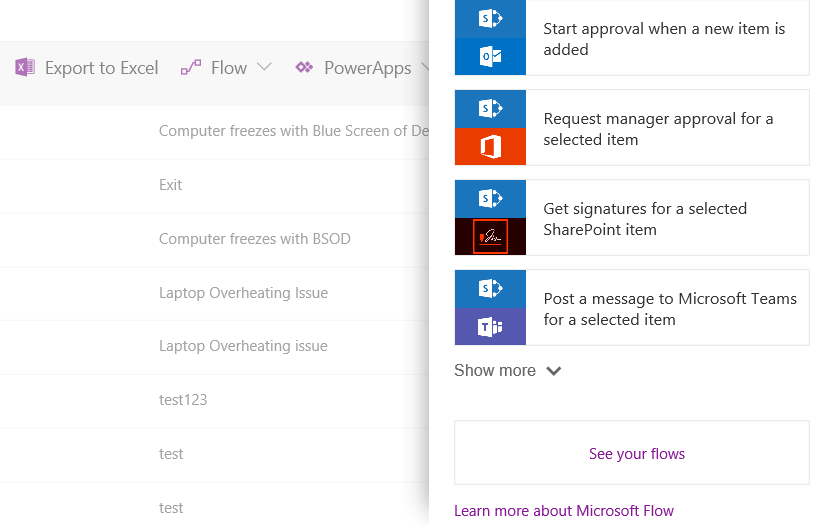The width and height of the screenshot is (833, 525).
Task: Expand the PowerApps dropdown
Action: 425,68
